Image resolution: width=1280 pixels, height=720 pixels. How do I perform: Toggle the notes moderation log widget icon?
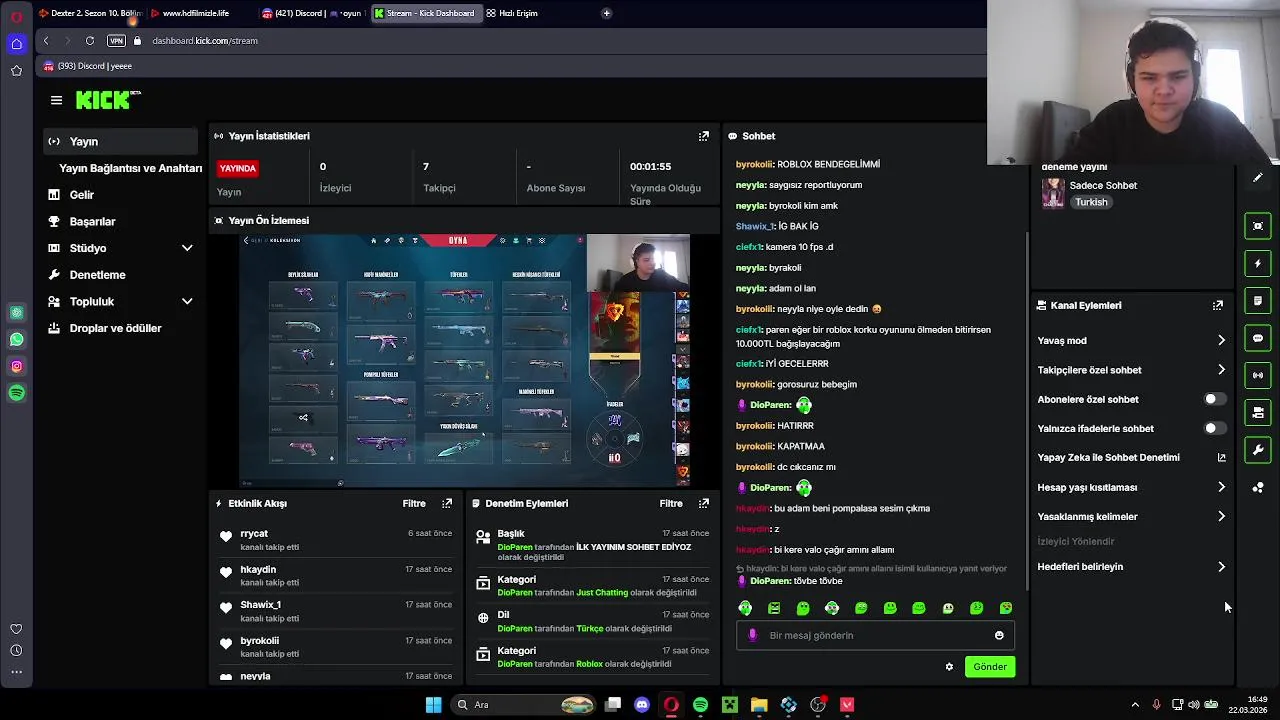1258,301
